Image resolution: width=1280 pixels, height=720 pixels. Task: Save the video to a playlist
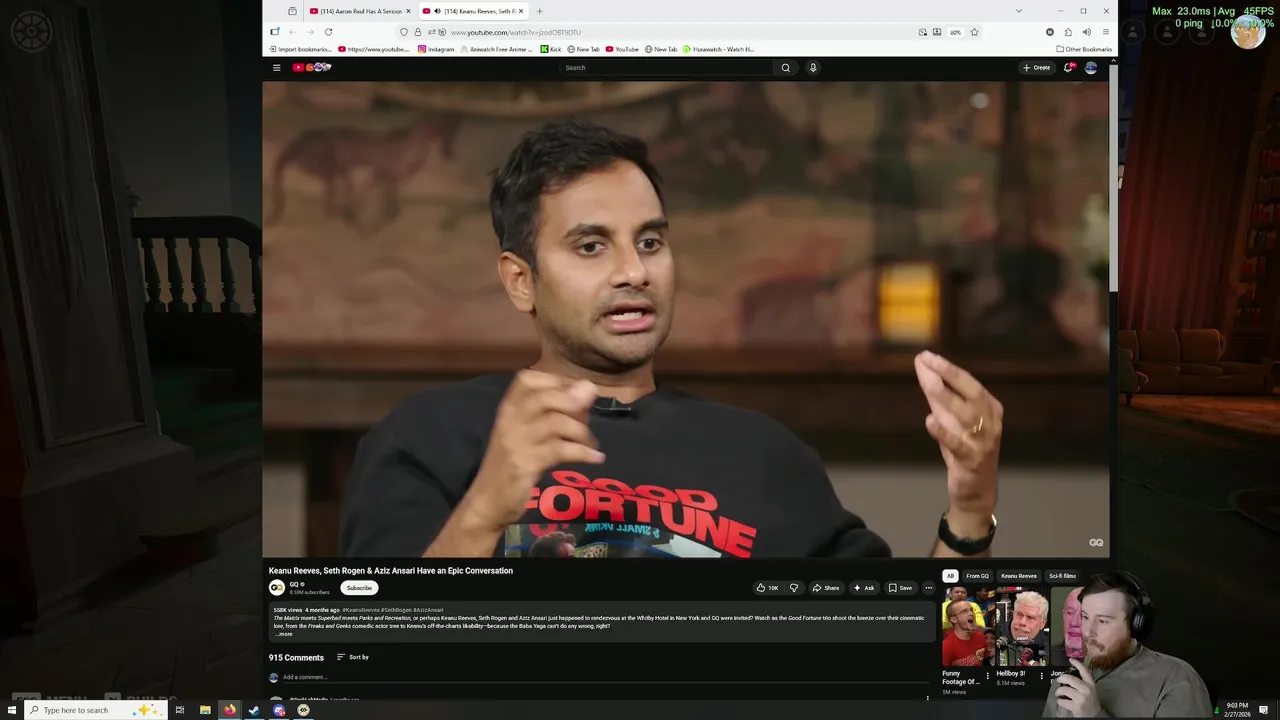[x=900, y=588]
